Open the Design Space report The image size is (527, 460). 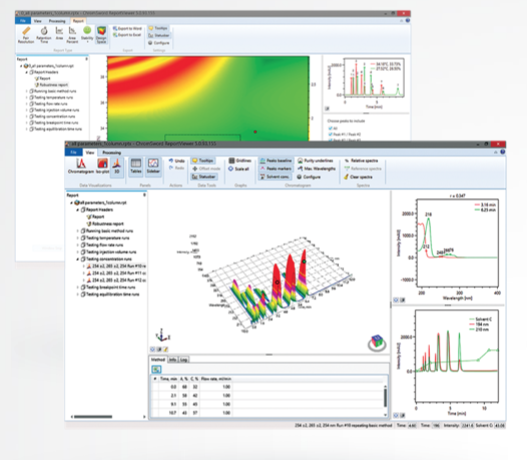(x=101, y=35)
